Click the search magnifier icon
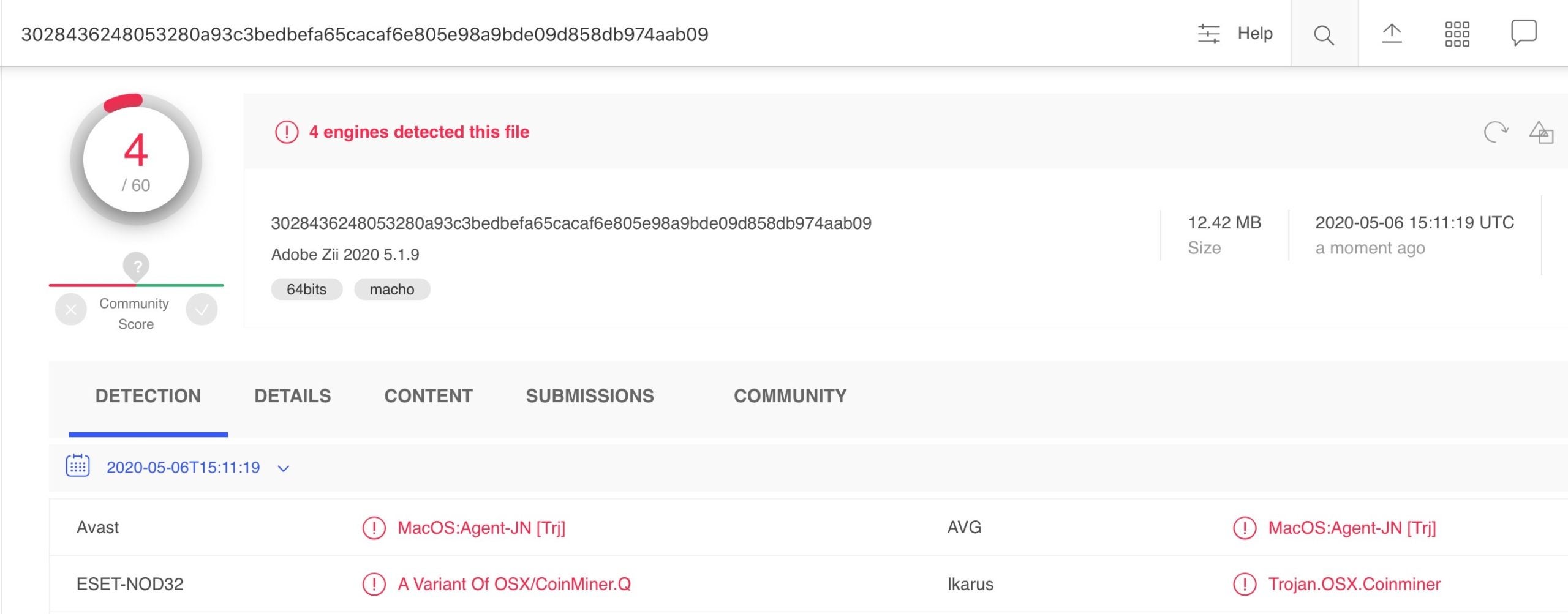 (1324, 34)
